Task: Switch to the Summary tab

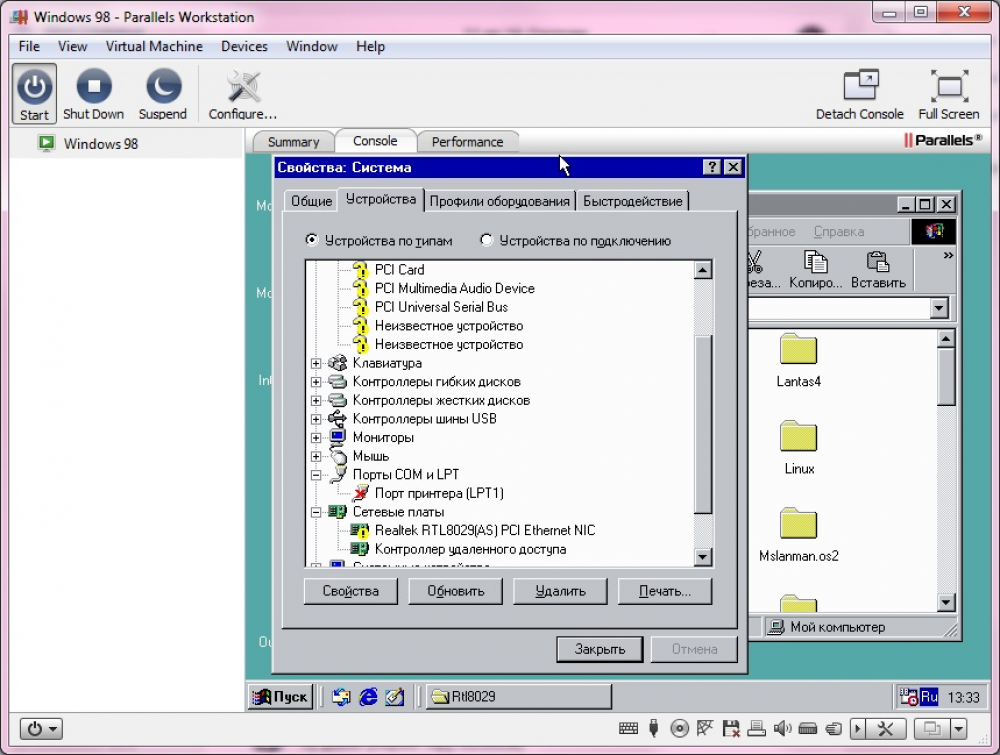Action: click(293, 142)
